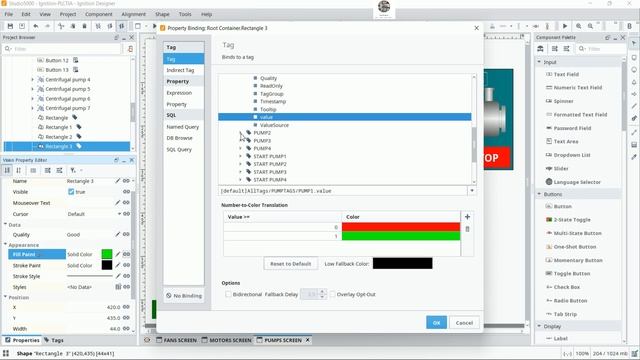Image resolution: width=640 pixels, height=360 pixels.
Task: Toggle the Bidirectional checkbox
Action: coord(228,294)
